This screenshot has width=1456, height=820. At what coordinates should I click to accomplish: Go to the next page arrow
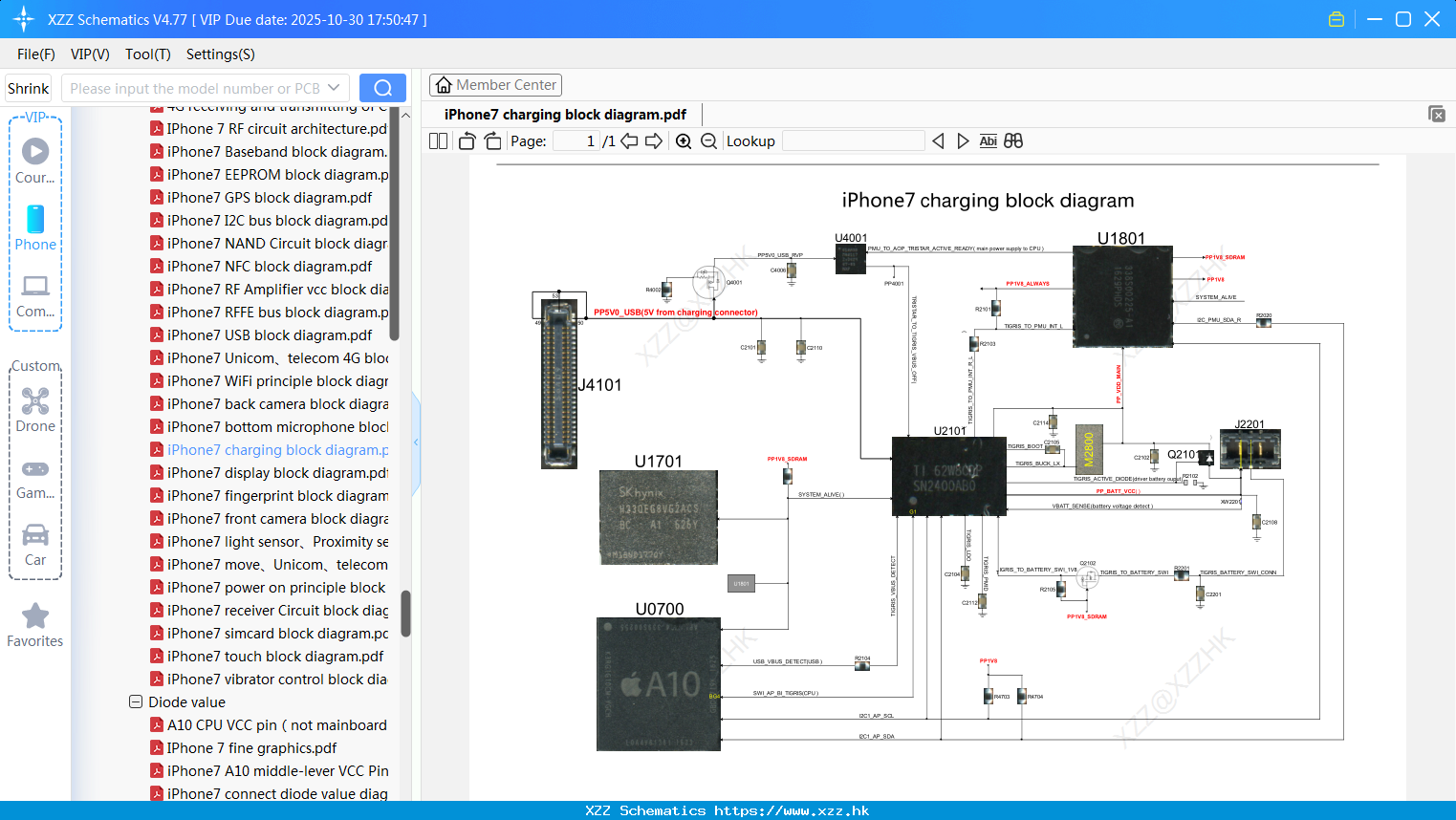coord(654,140)
